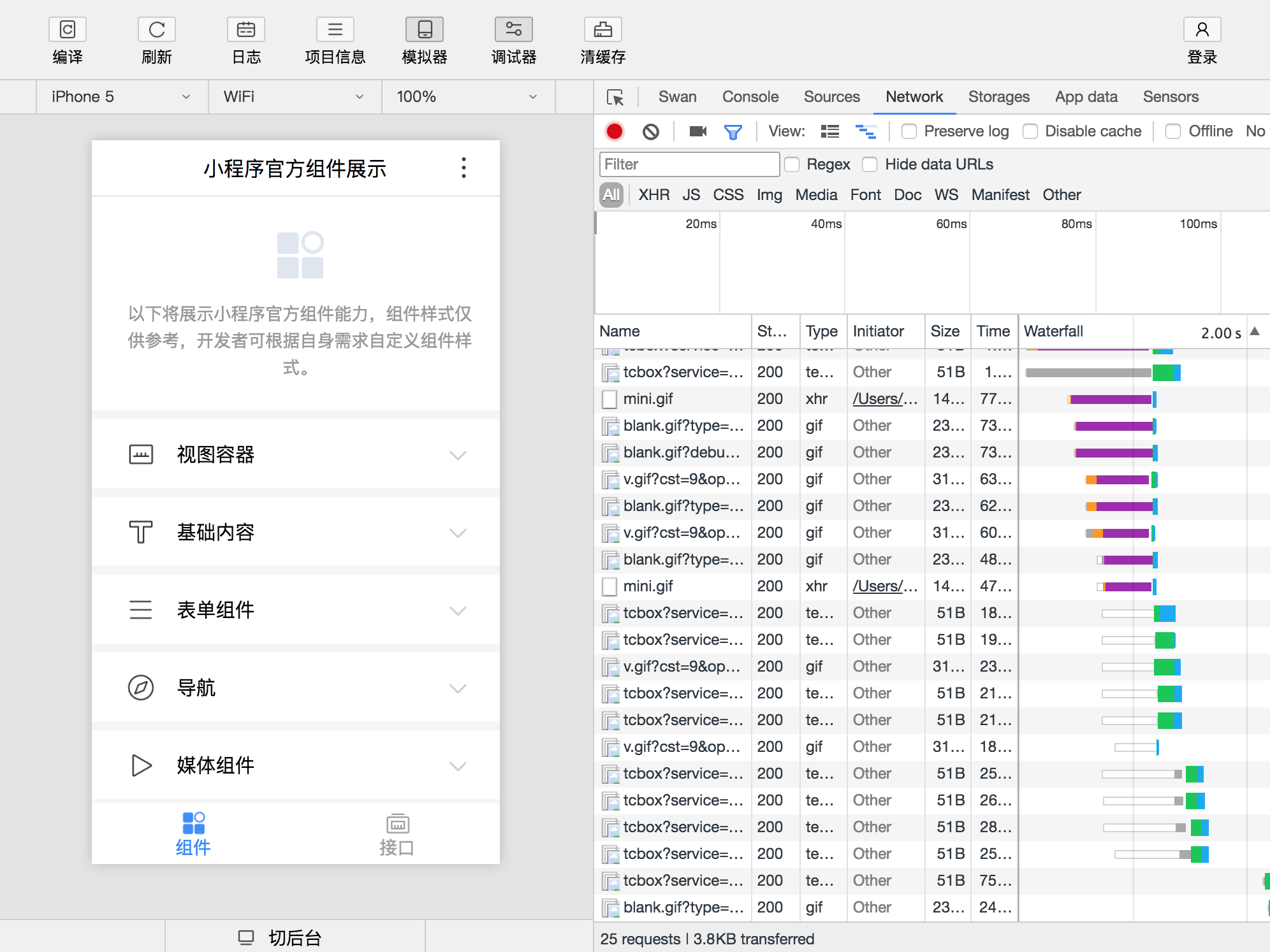Toggle the network filter funnel icon
Image resolution: width=1270 pixels, height=952 pixels.
(x=733, y=132)
